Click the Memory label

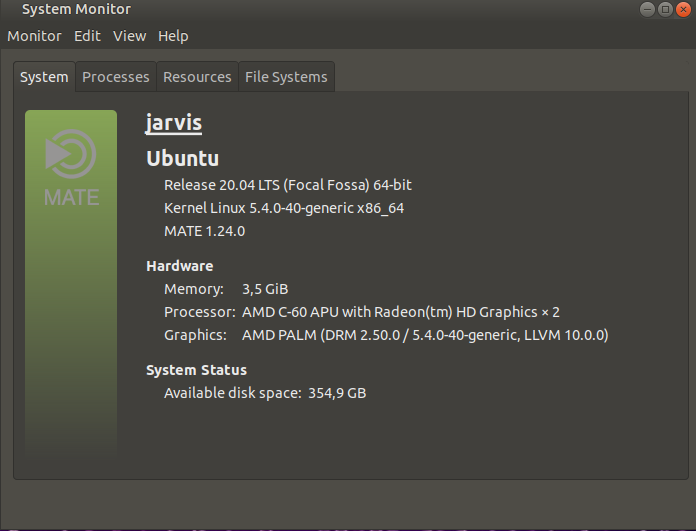[x=194, y=289]
